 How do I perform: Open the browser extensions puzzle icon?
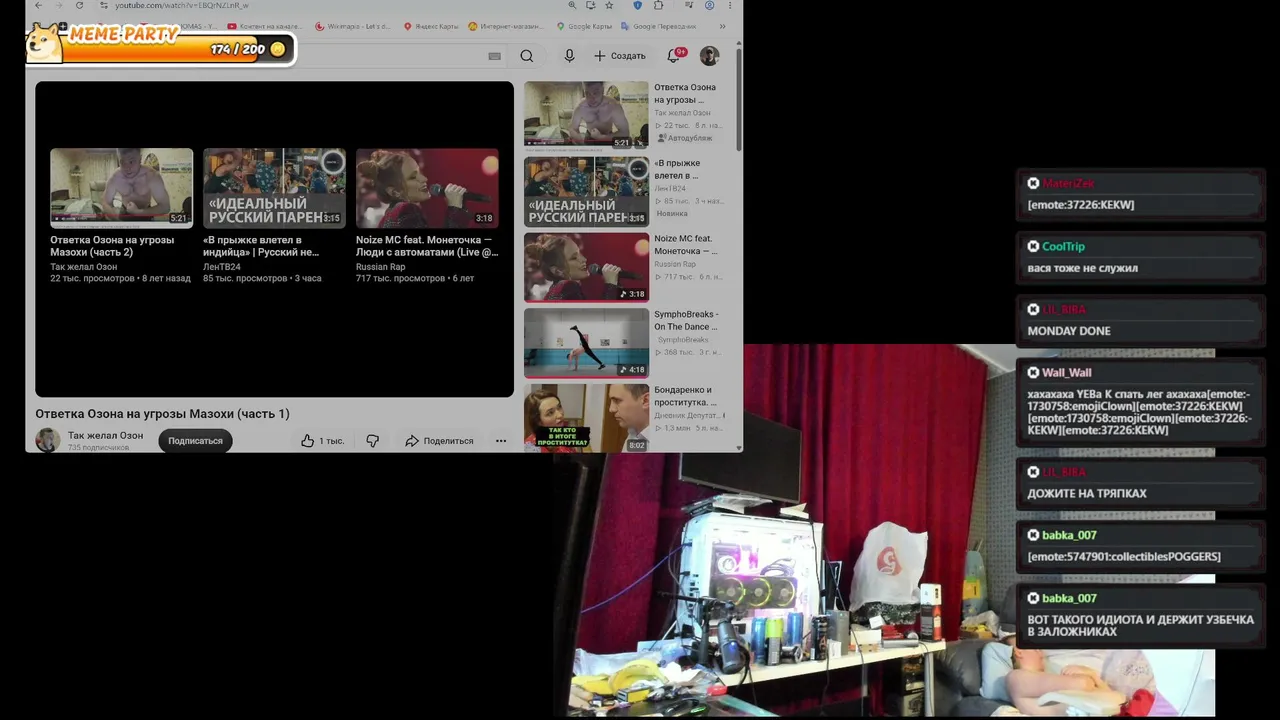point(658,5)
